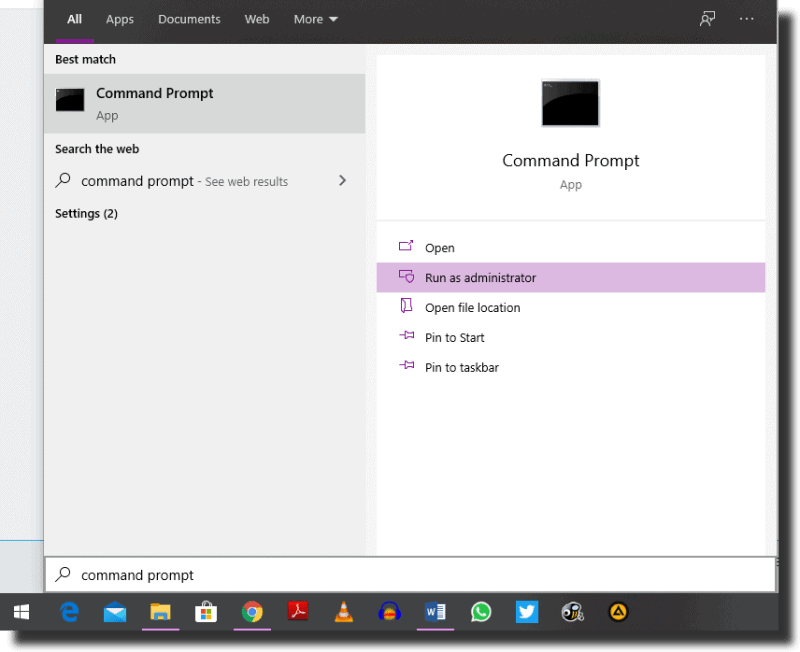Viewport: 800px width, 652px height.
Task: Open WhatsApp from the taskbar
Action: (481, 612)
